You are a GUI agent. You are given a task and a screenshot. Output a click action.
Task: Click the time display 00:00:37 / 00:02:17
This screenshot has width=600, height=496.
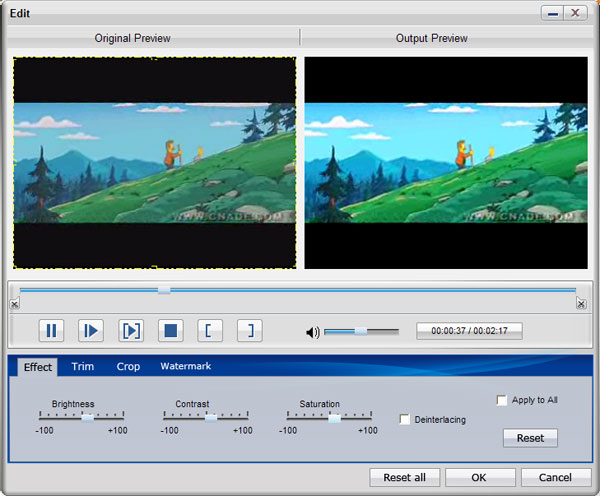[x=469, y=331]
